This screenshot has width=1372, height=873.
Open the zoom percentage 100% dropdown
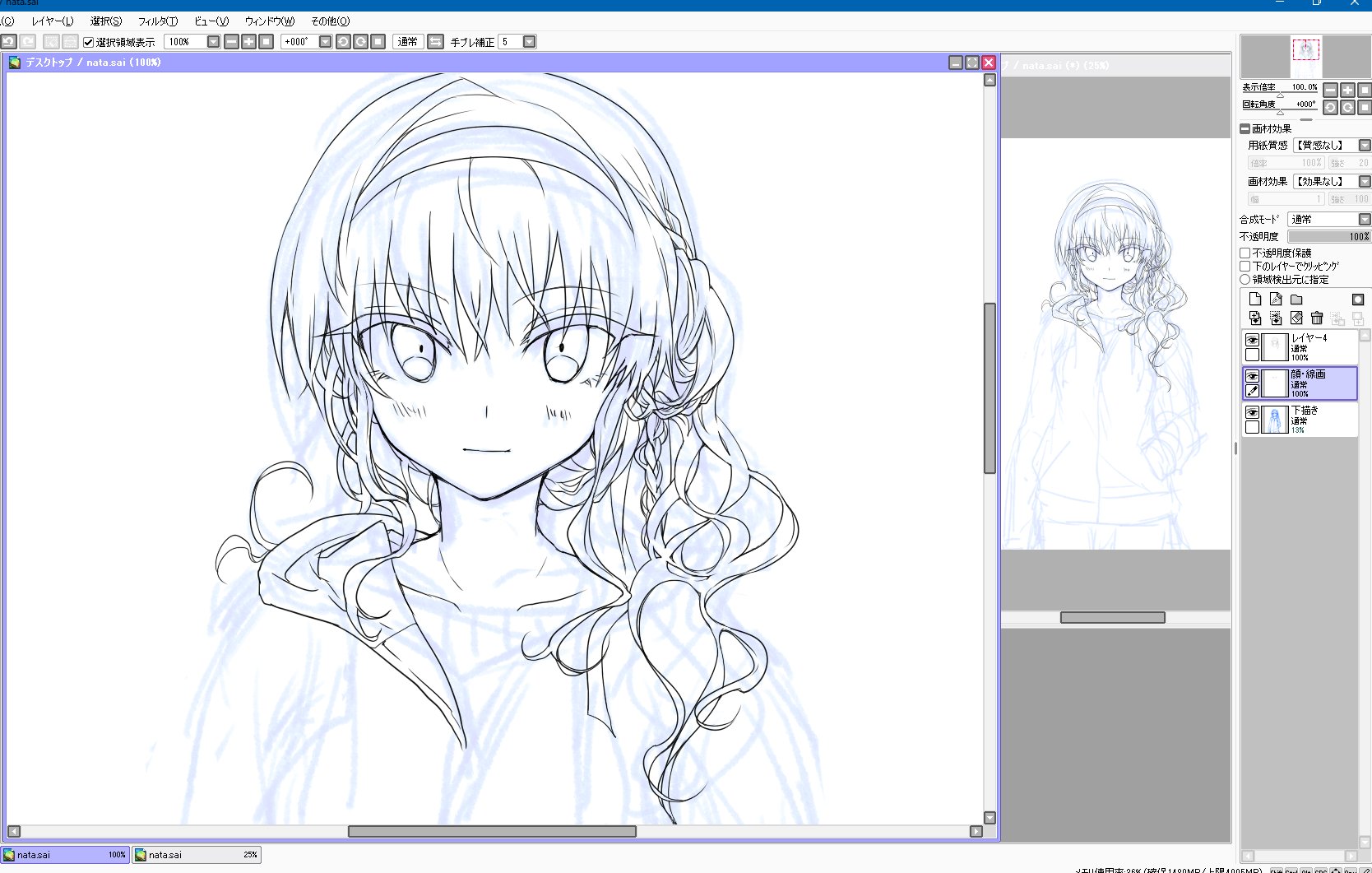(x=213, y=41)
